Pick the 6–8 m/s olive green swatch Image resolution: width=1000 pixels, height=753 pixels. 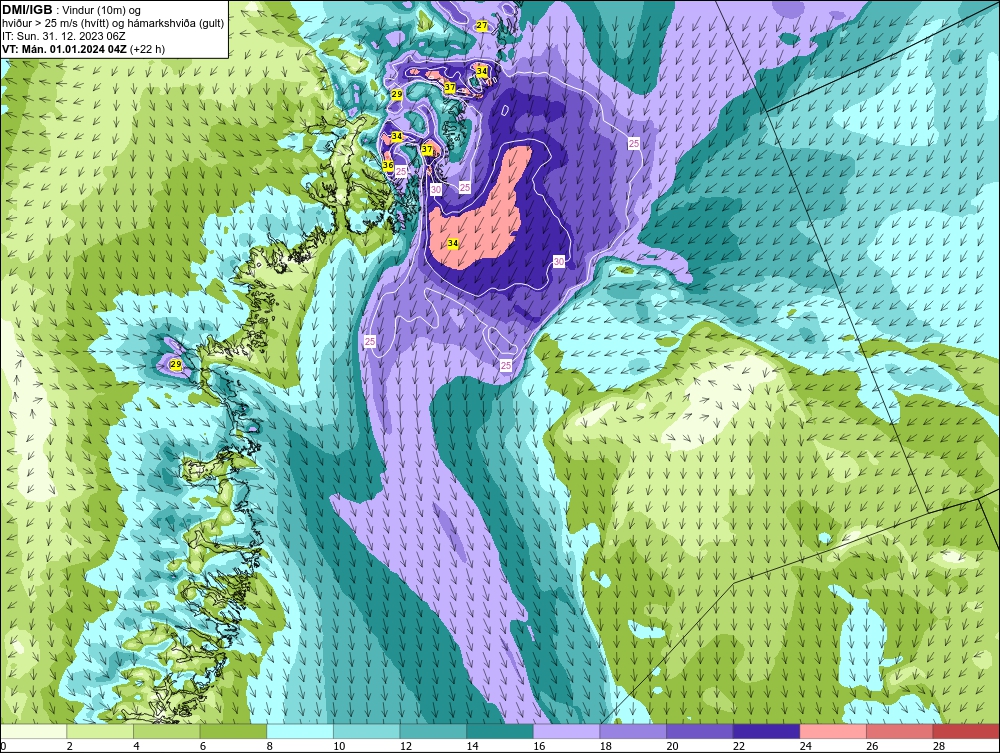pos(233,731)
